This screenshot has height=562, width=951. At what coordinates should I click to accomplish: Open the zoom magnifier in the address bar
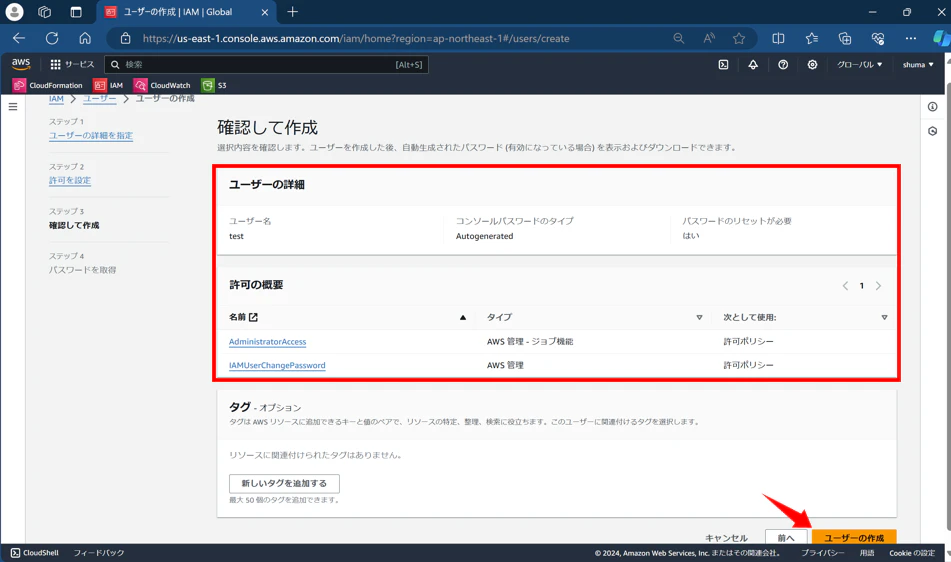(x=679, y=38)
